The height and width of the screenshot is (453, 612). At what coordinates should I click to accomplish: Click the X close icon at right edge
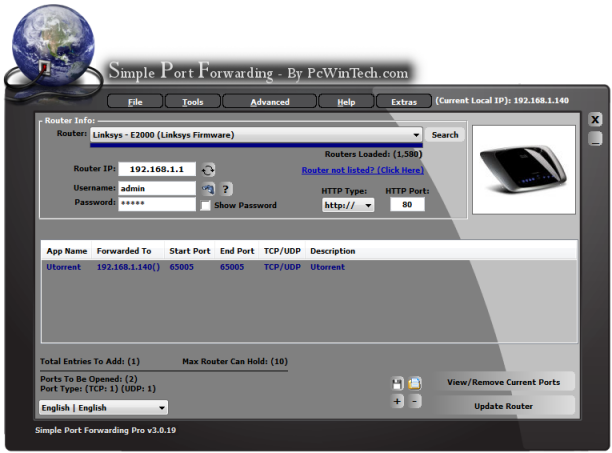[595, 119]
